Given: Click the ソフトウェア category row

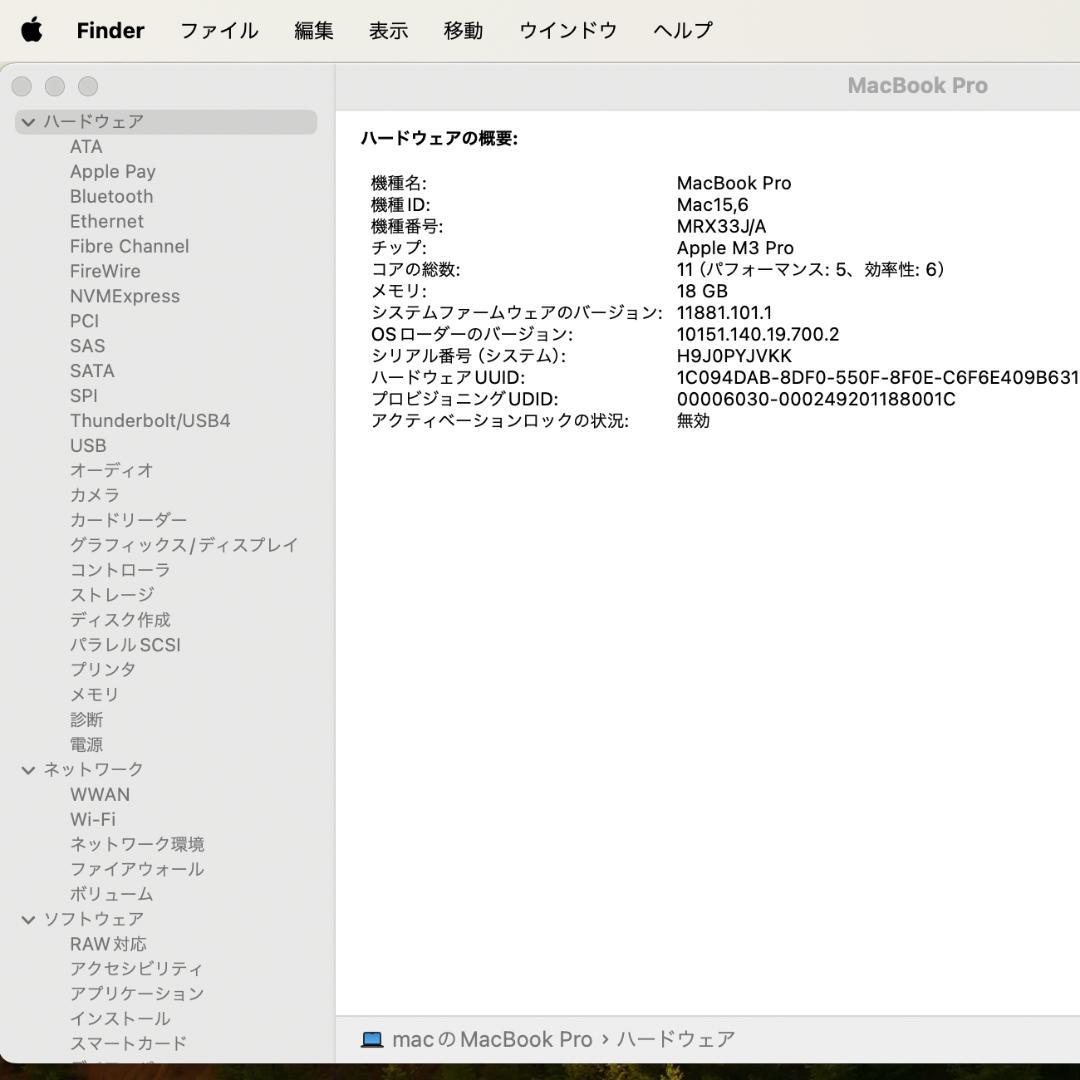Looking at the screenshot, I should point(165,919).
